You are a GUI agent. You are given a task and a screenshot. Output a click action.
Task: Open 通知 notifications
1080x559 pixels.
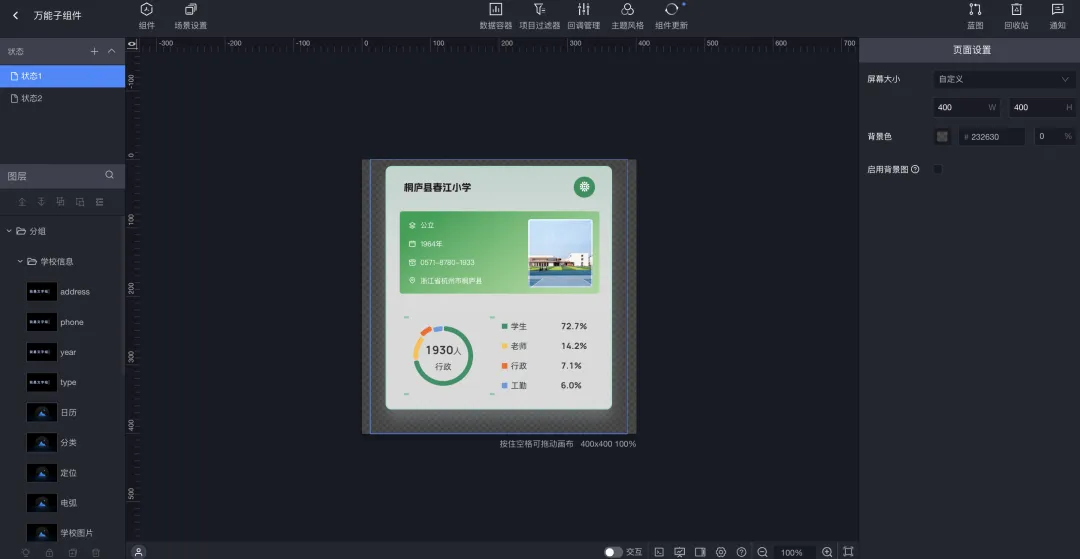[x=1058, y=16]
